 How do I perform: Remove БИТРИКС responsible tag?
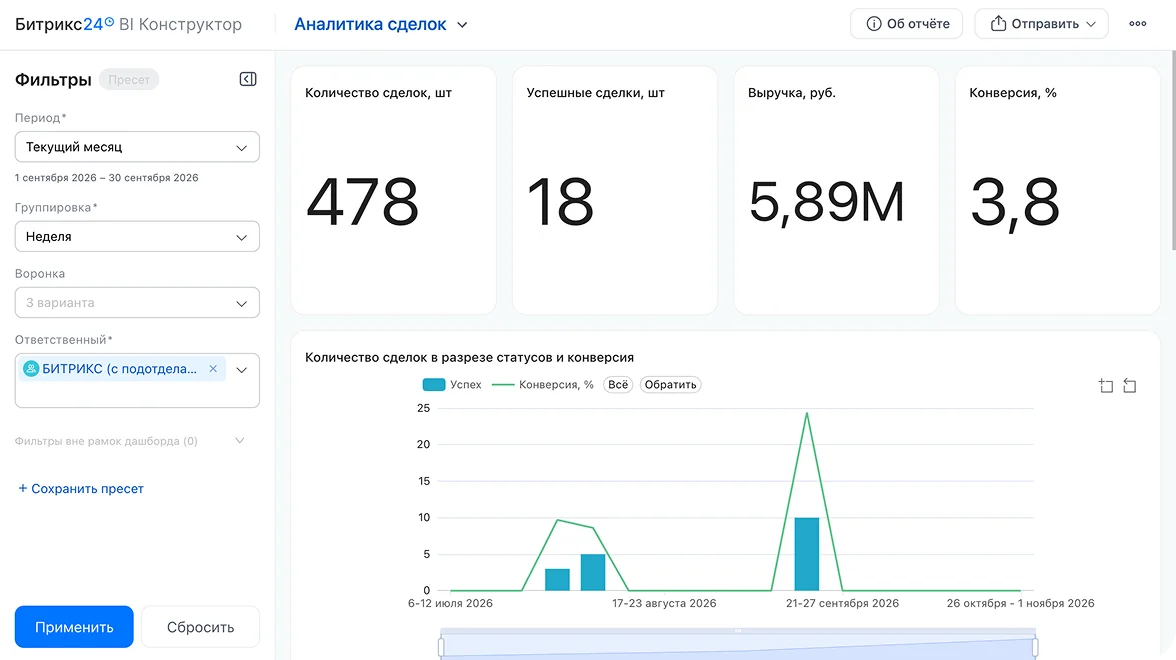pos(213,369)
